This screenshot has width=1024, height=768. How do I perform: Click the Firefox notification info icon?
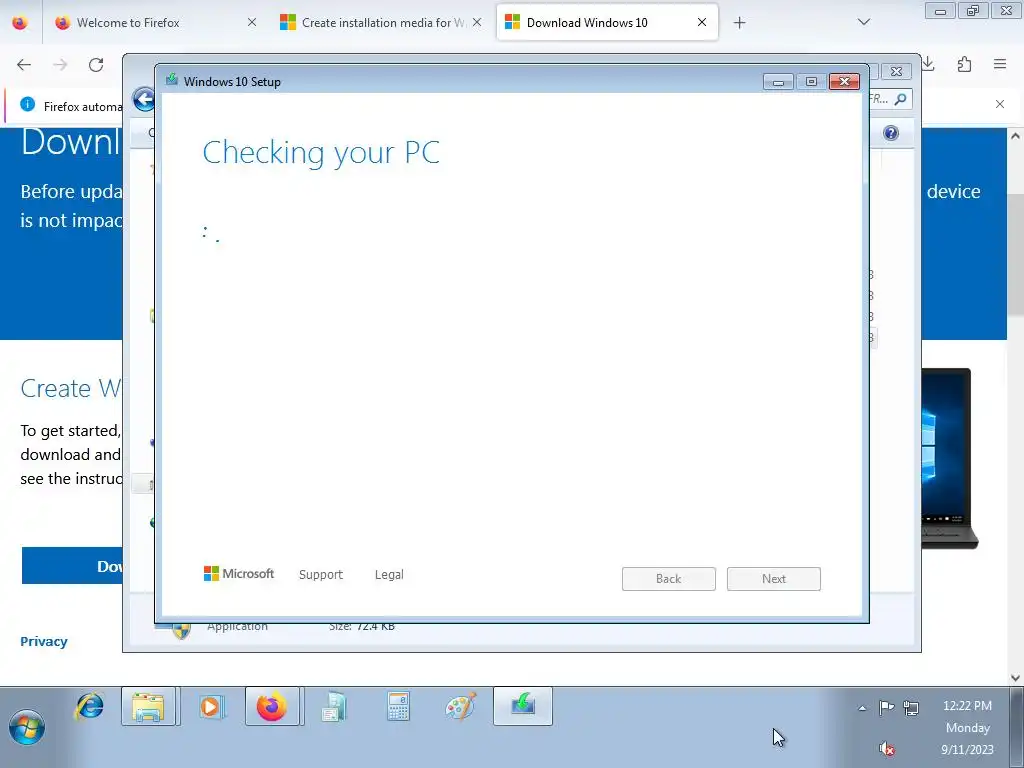(x=27, y=104)
